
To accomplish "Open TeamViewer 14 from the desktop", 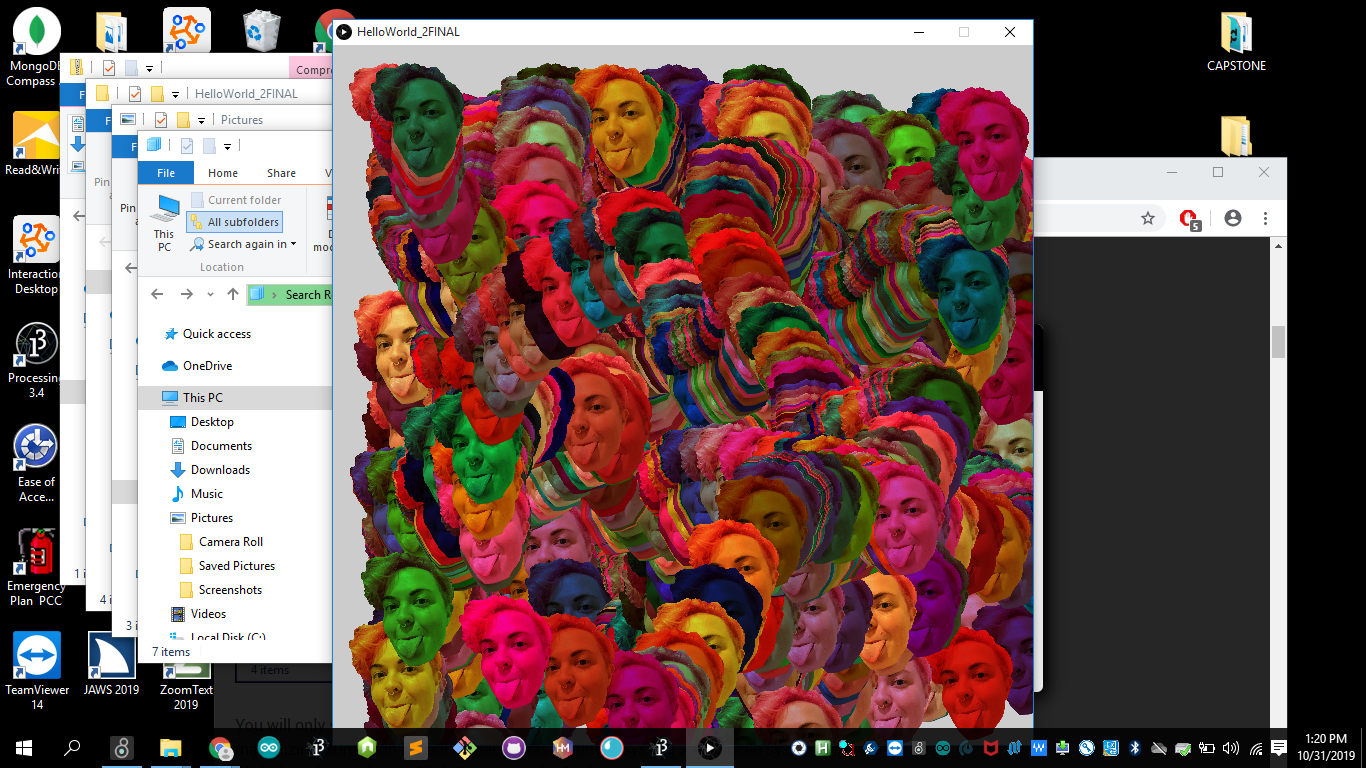I will point(37,657).
